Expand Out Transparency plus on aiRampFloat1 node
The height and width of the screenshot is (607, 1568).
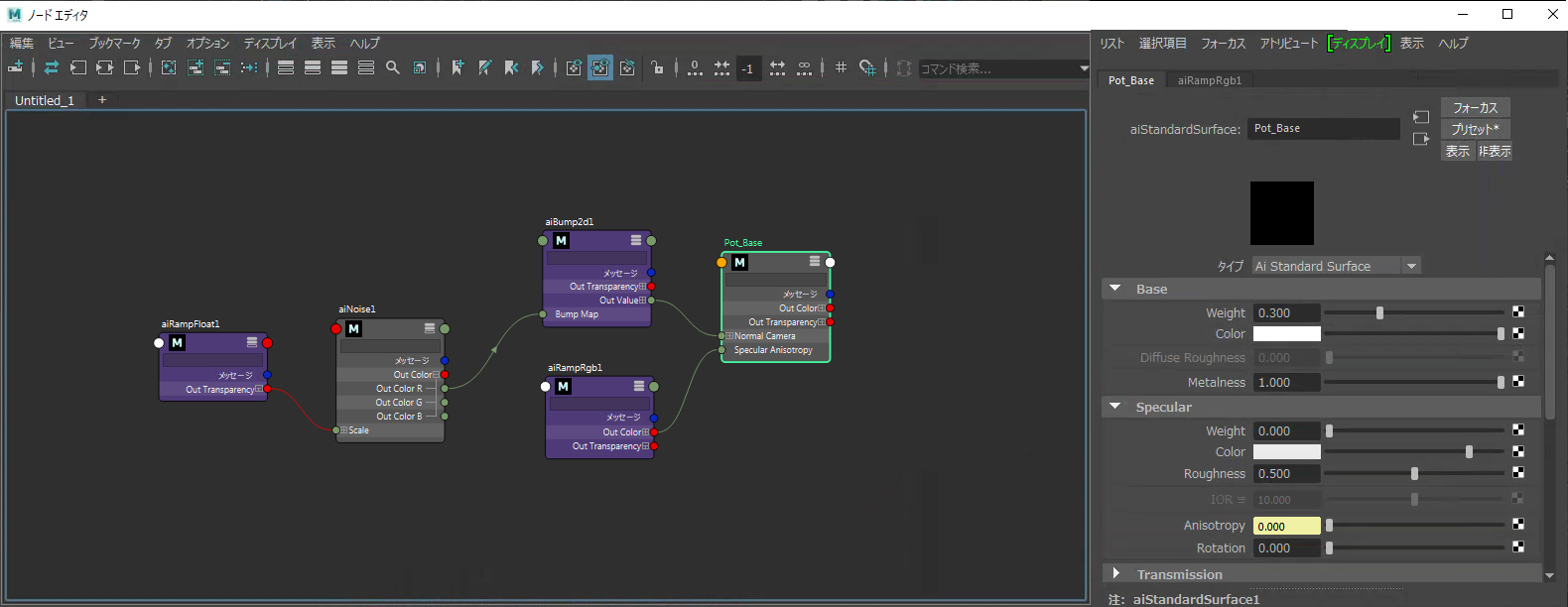[259, 389]
